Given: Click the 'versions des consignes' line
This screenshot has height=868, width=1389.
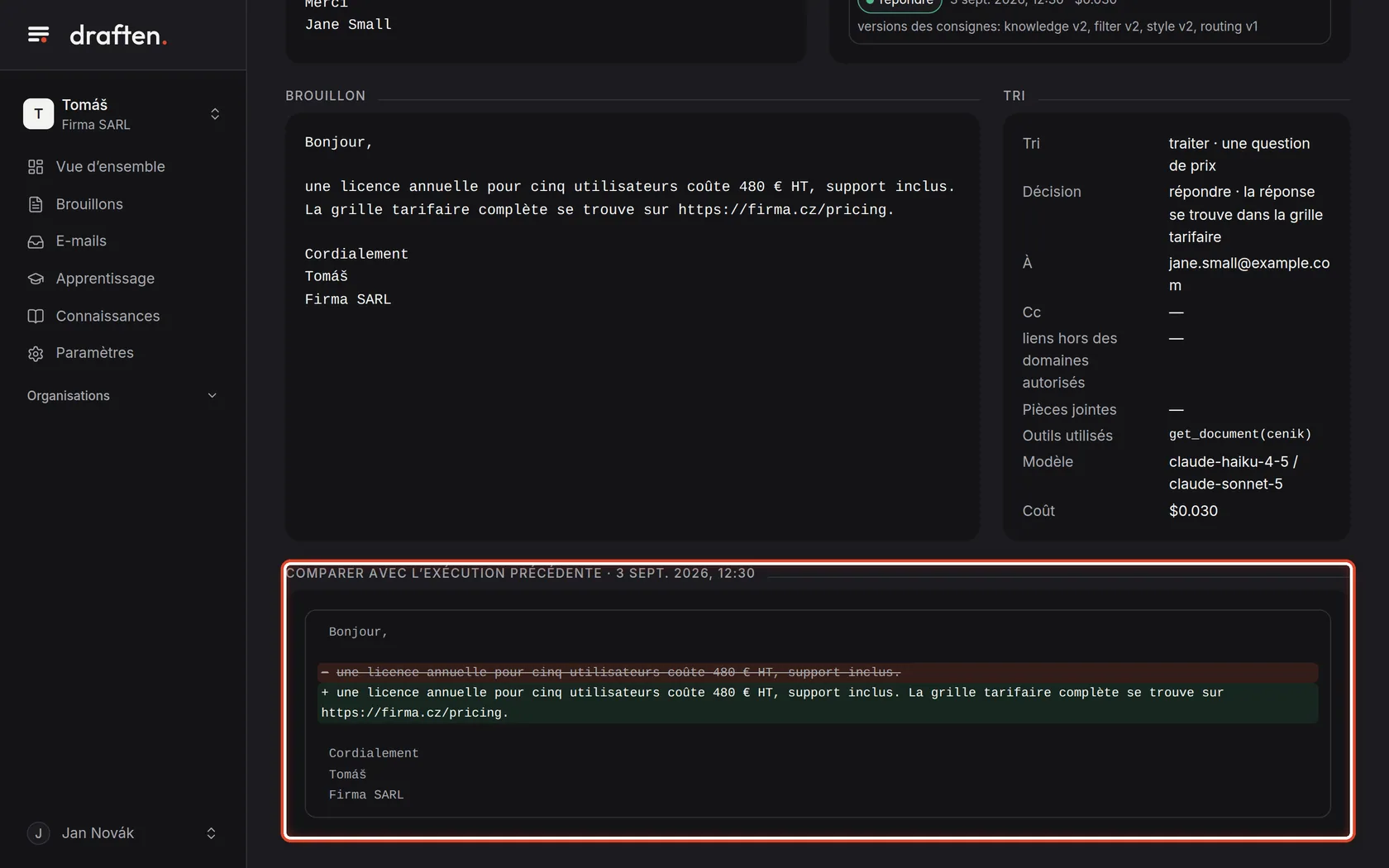Looking at the screenshot, I should [1057, 26].
